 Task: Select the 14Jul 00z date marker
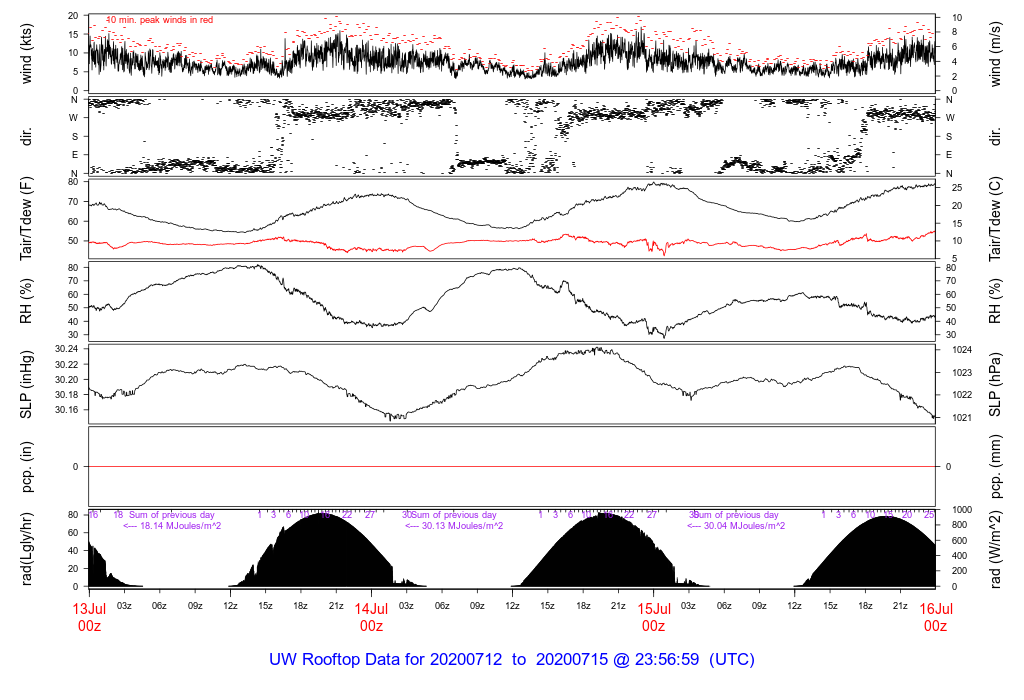pos(371,616)
